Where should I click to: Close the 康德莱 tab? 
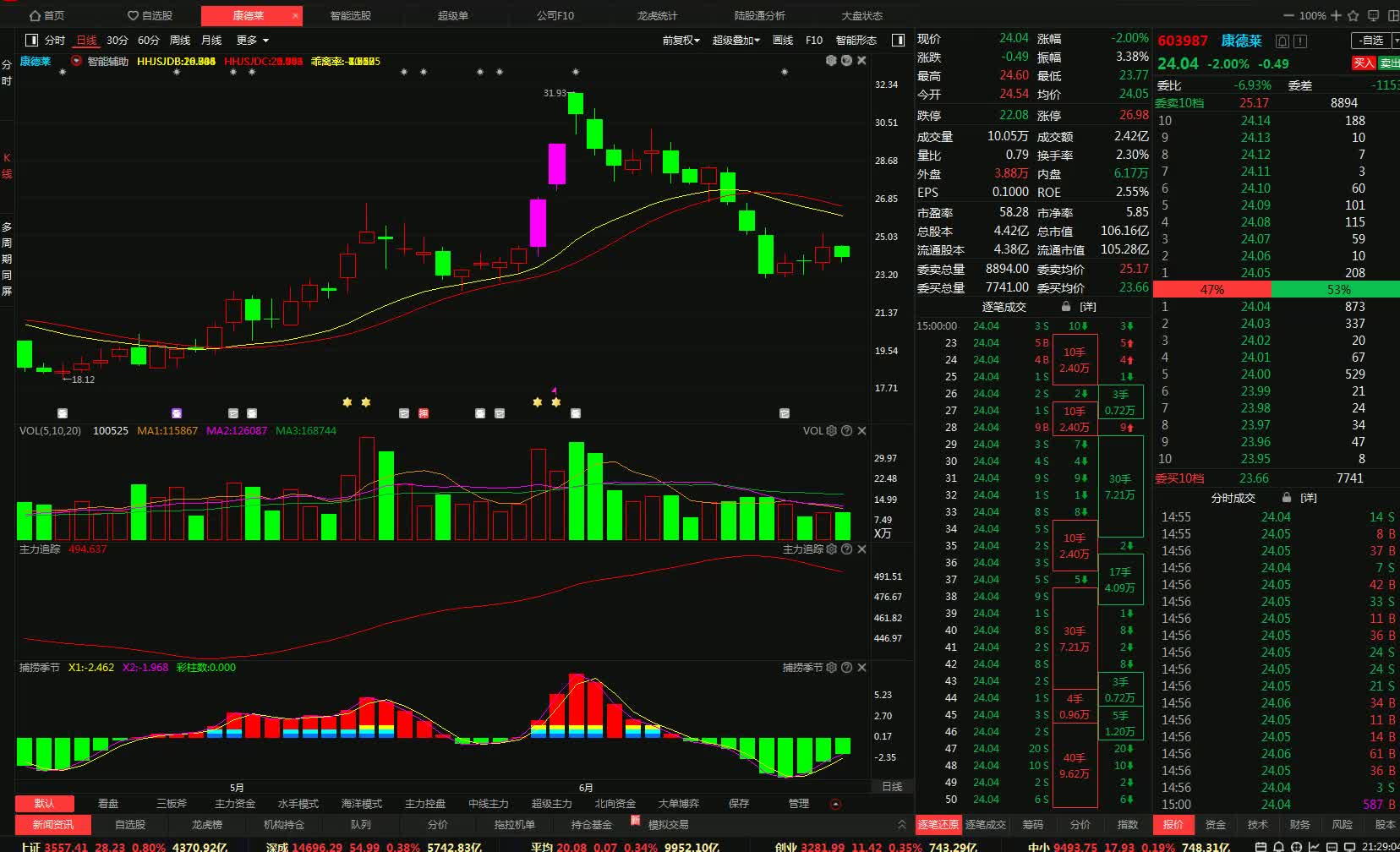pos(295,15)
